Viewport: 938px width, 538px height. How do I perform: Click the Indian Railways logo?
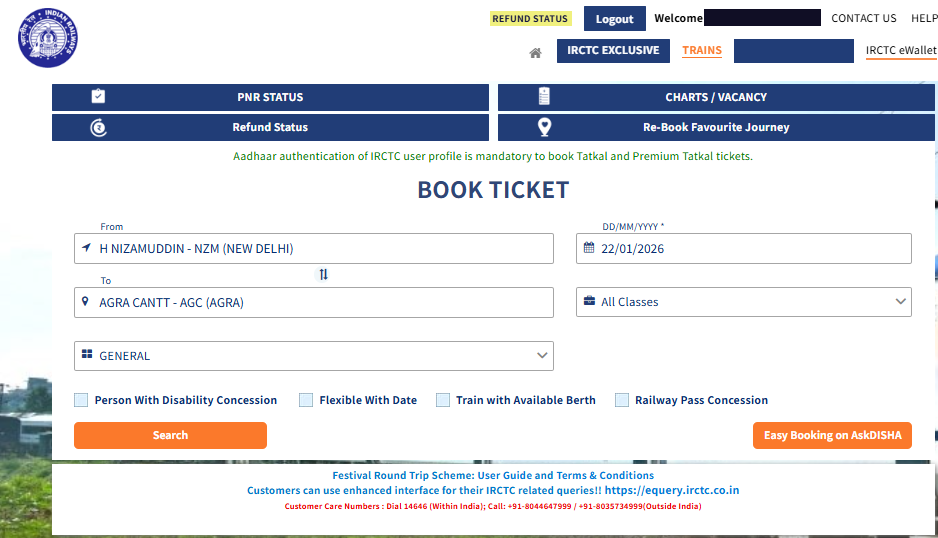point(47,39)
